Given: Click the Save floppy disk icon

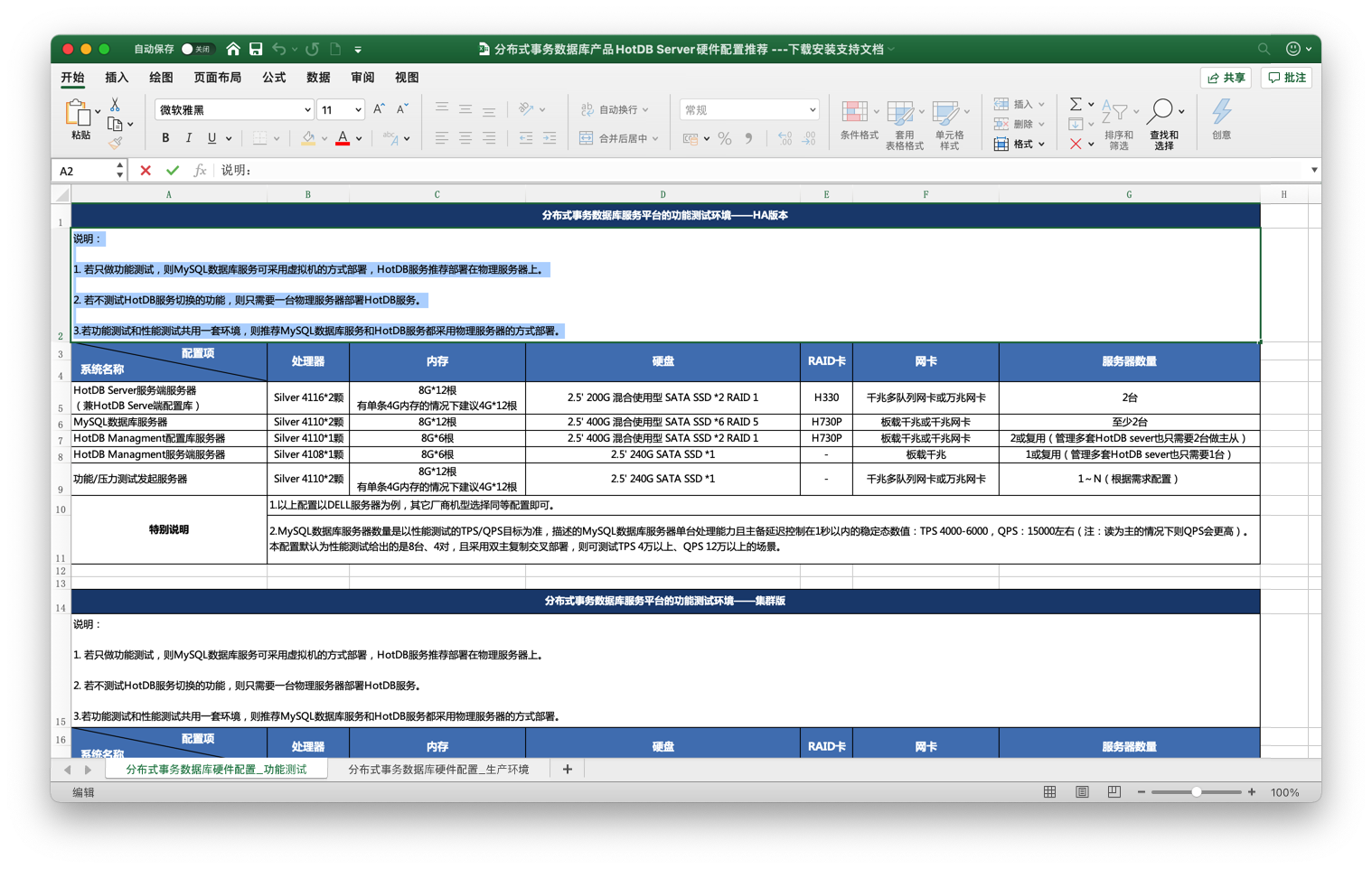Looking at the screenshot, I should pyautogui.click(x=256, y=49).
